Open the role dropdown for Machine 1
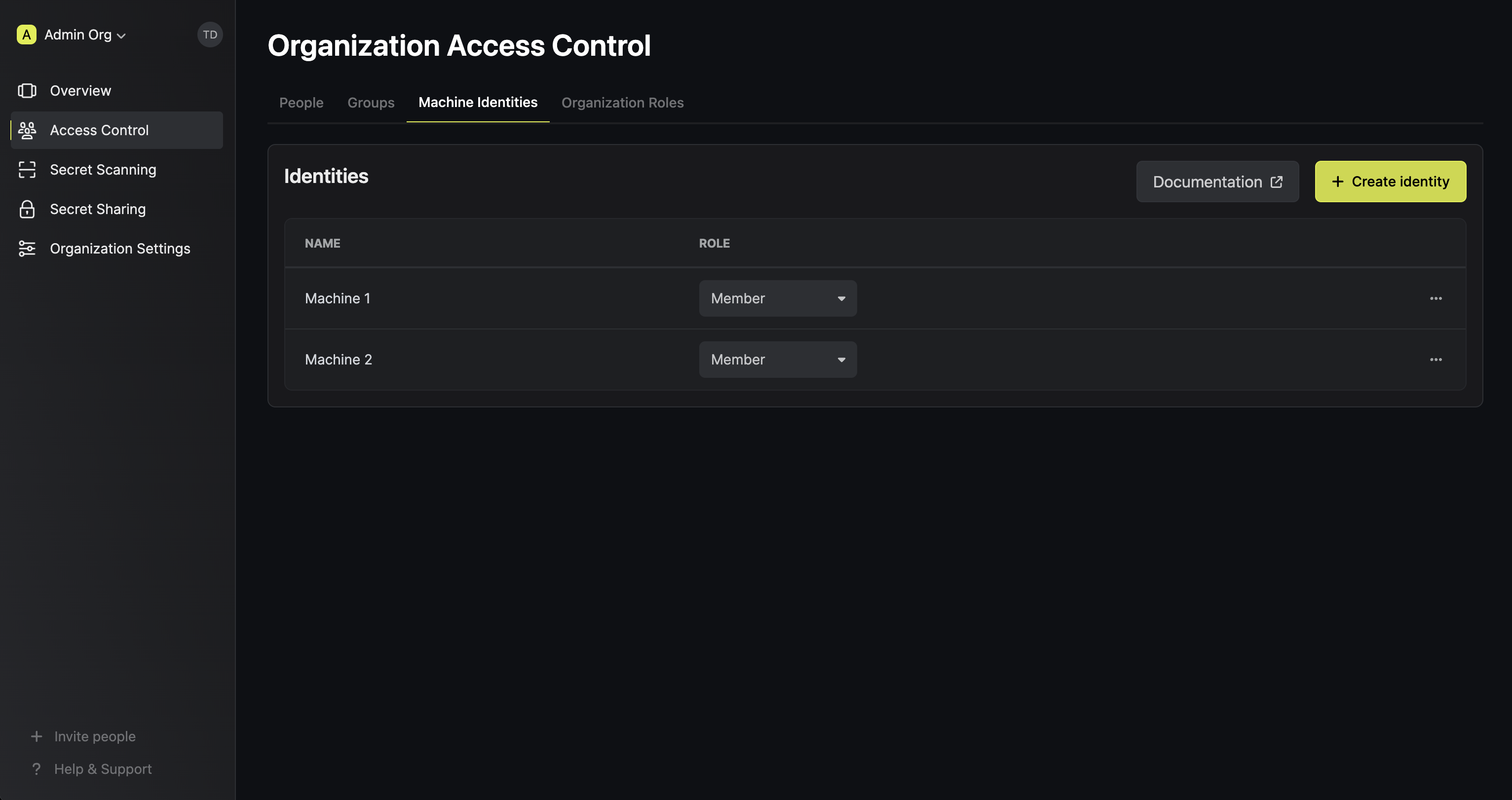 778,298
